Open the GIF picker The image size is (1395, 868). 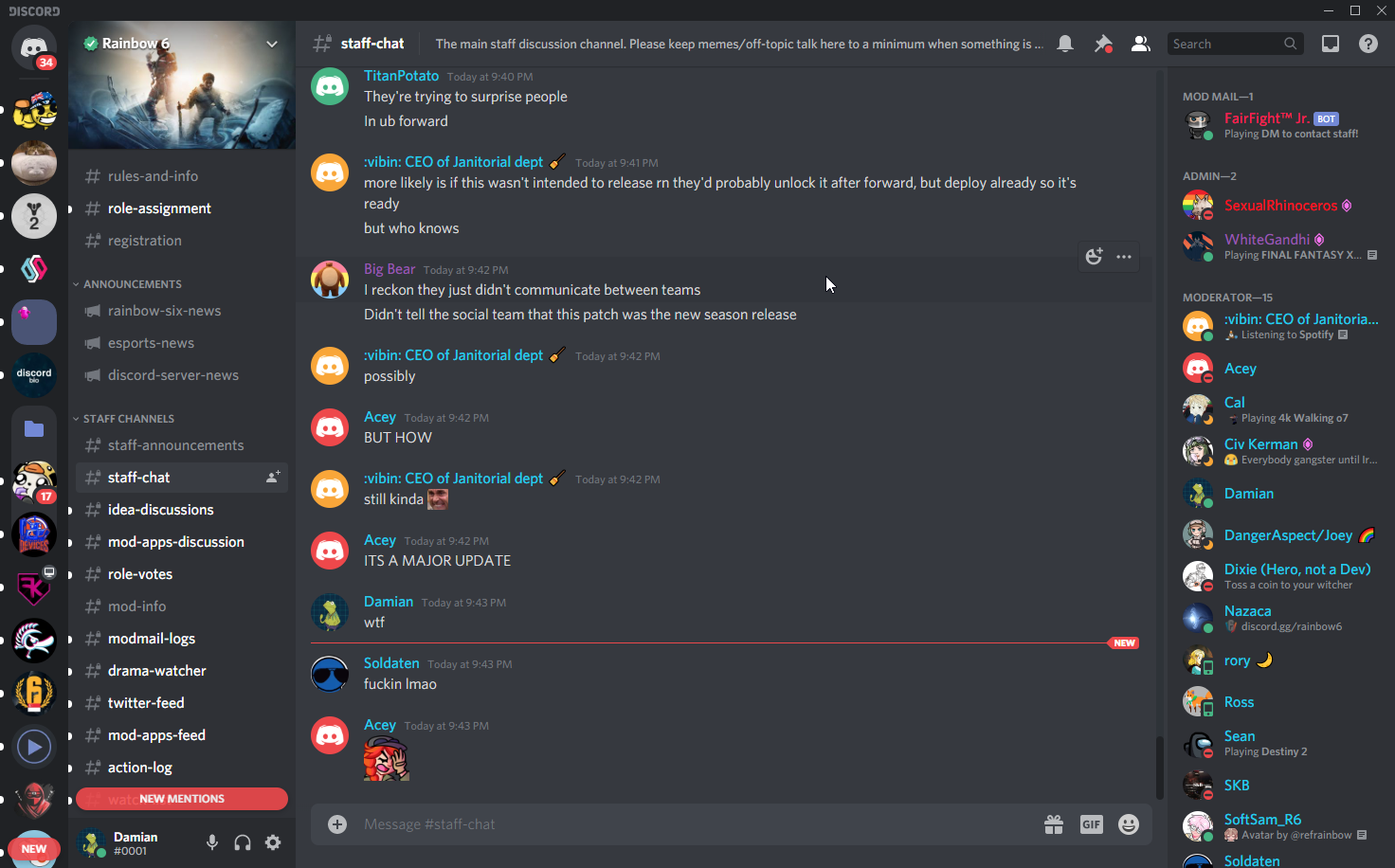[x=1092, y=824]
